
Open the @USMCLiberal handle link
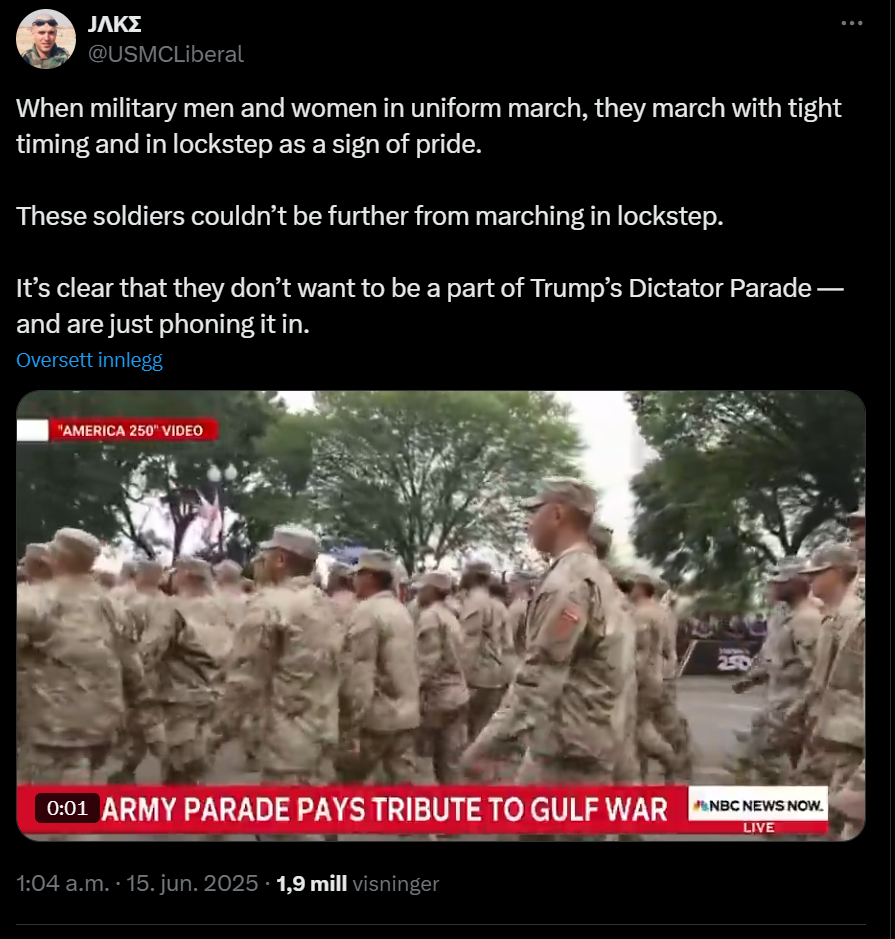coord(166,54)
